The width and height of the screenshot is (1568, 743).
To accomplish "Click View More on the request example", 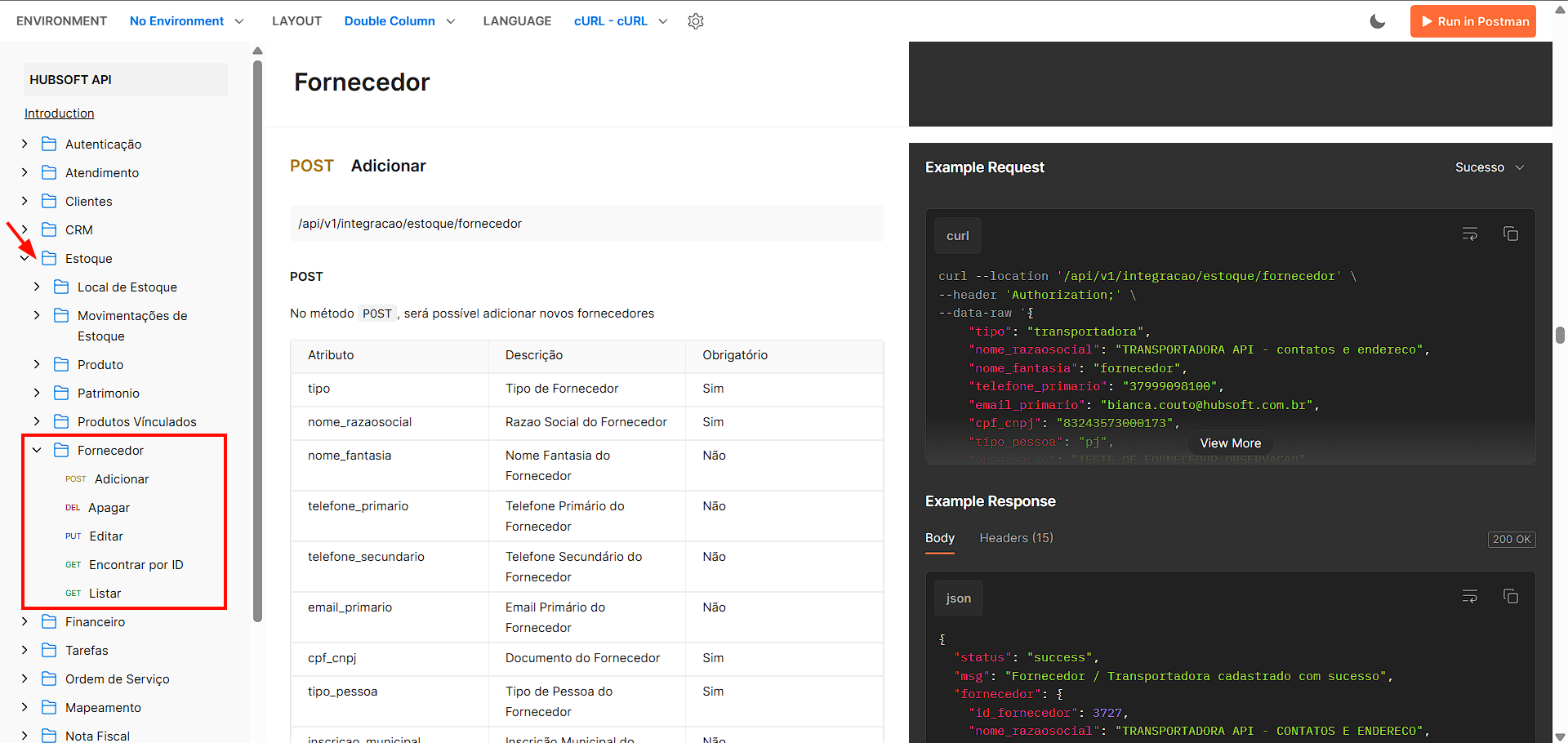I will coord(1231,443).
